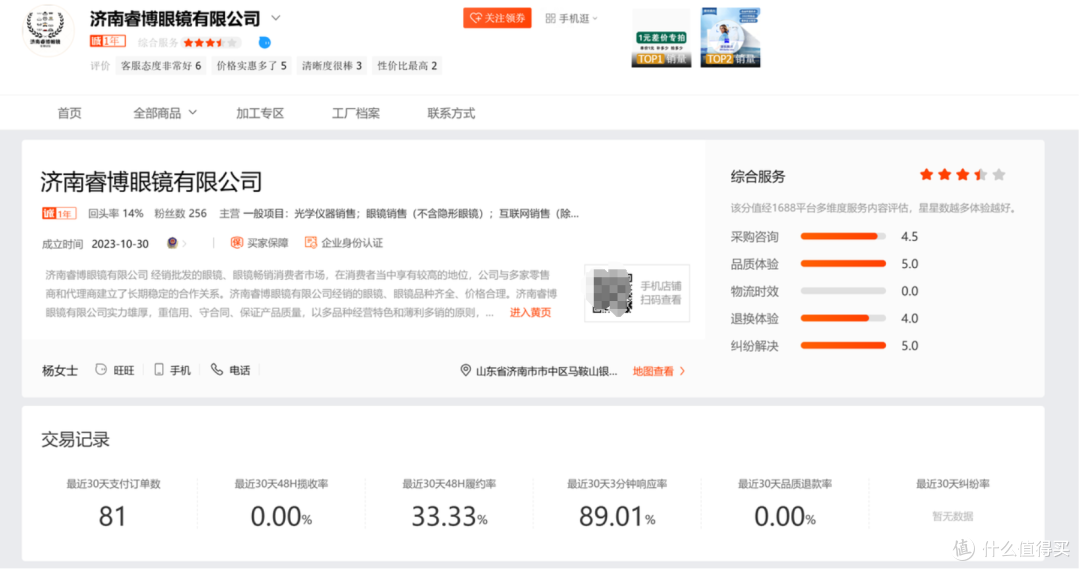Click the 89.01% response rate value
This screenshot has height=571, width=1080.
tap(616, 516)
